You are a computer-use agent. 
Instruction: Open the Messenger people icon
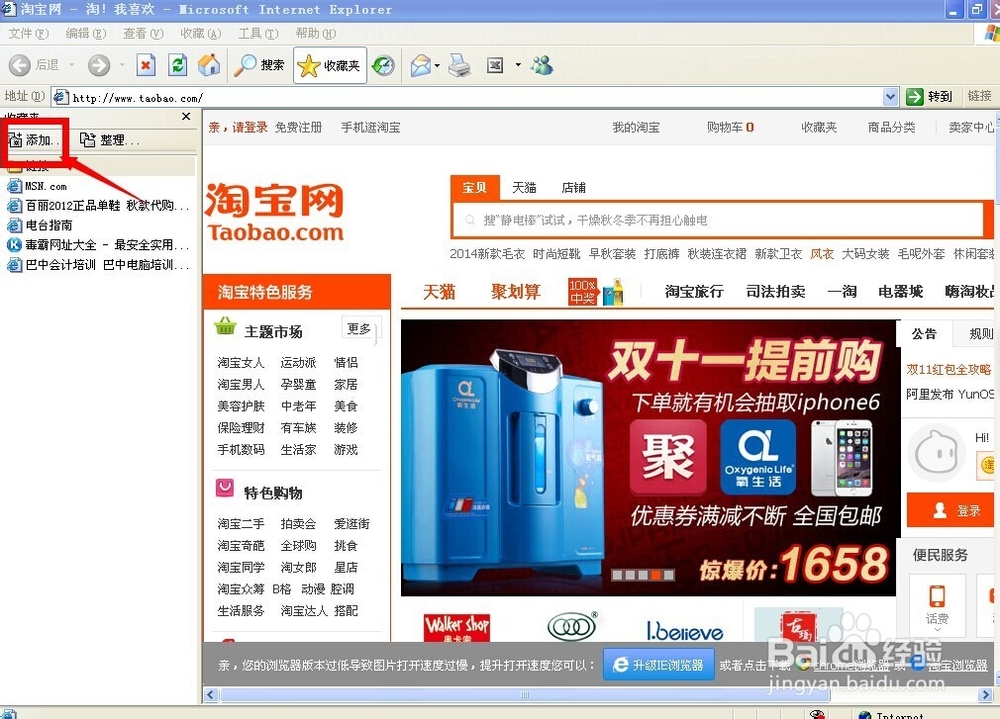click(542, 64)
